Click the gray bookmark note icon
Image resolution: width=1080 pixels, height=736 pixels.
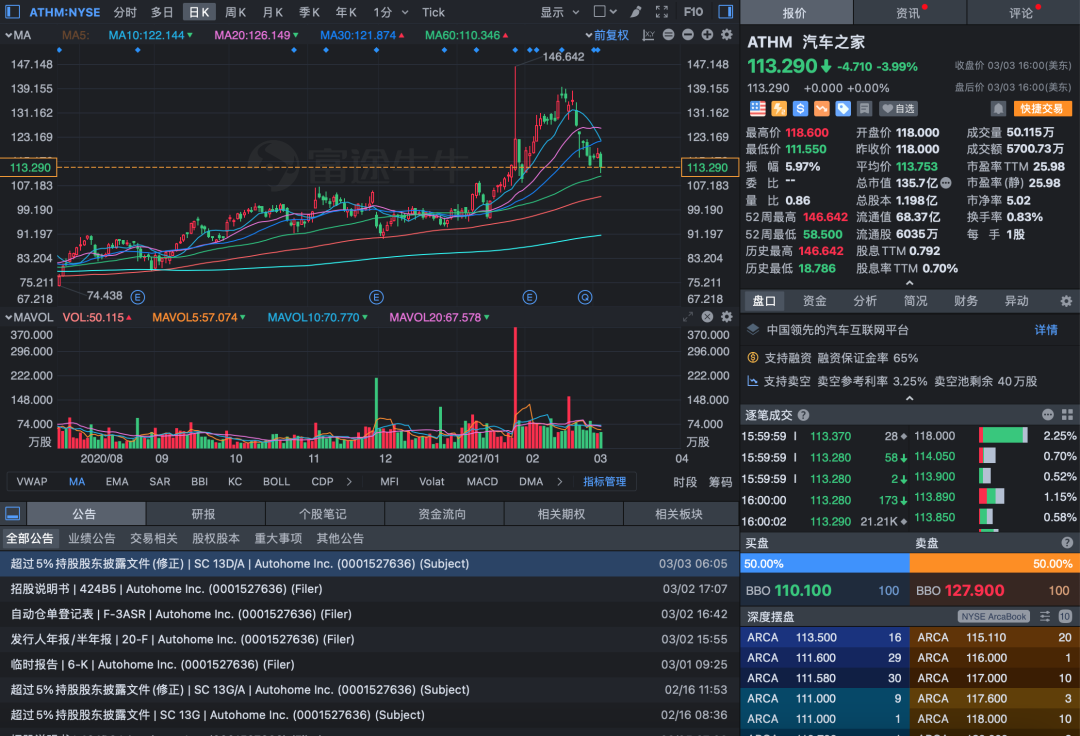(865, 109)
